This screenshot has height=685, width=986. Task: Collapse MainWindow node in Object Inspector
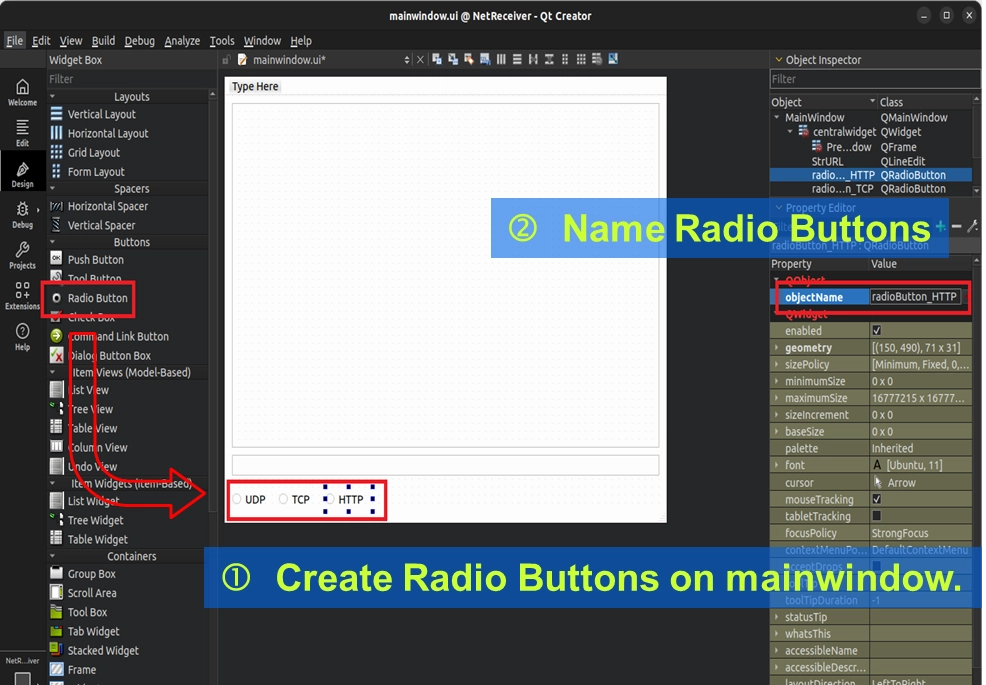pos(777,118)
